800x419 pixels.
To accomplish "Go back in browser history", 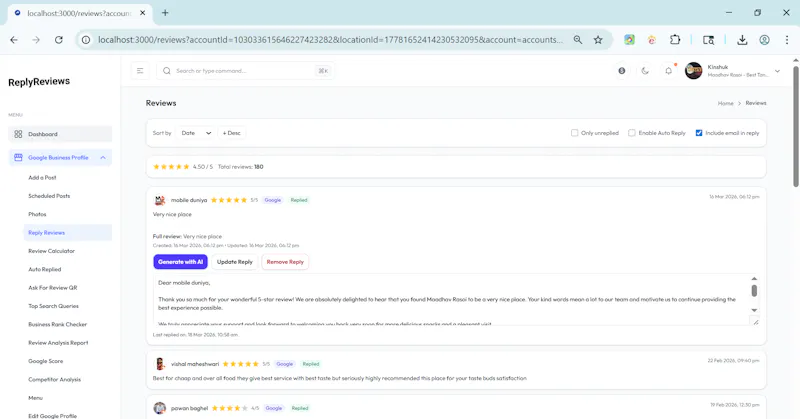I will coord(14,40).
